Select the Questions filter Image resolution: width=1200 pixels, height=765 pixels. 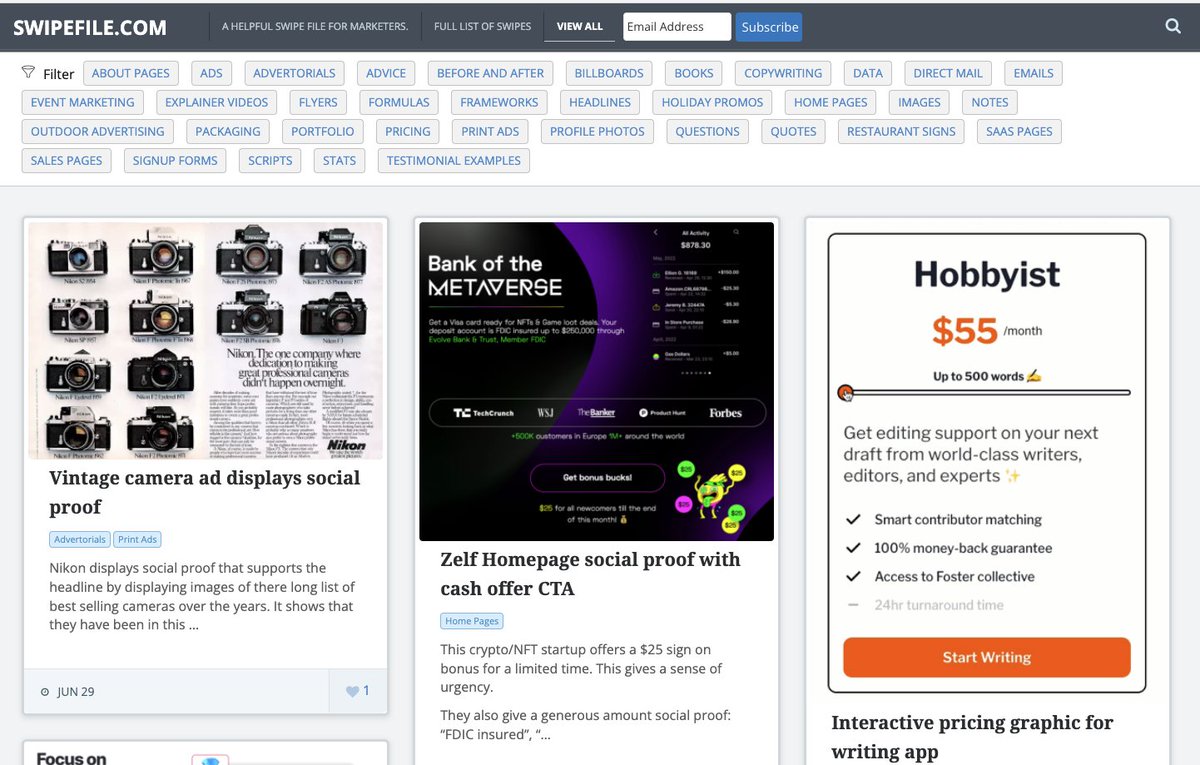click(707, 131)
